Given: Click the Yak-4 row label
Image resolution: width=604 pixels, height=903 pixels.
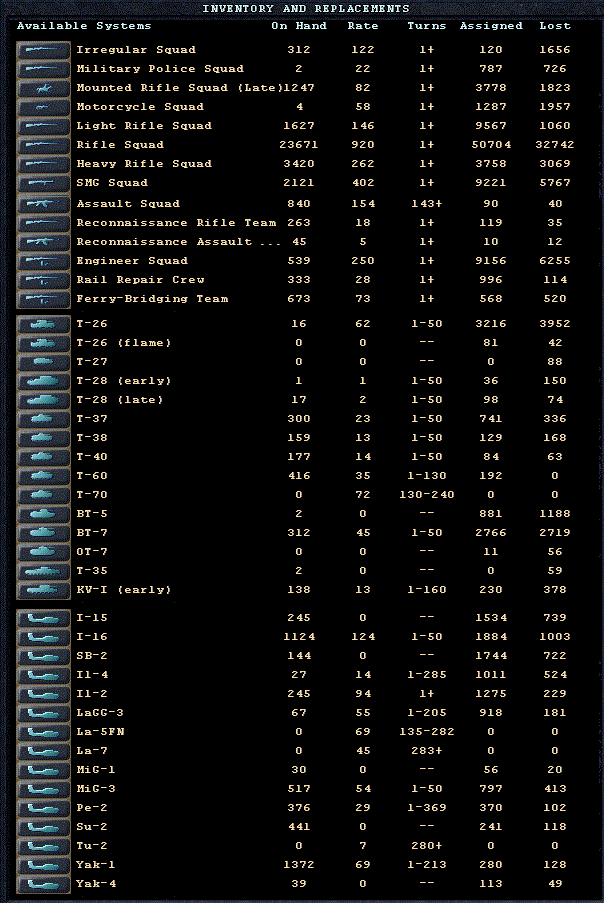Looking at the screenshot, I should tap(96, 883).
